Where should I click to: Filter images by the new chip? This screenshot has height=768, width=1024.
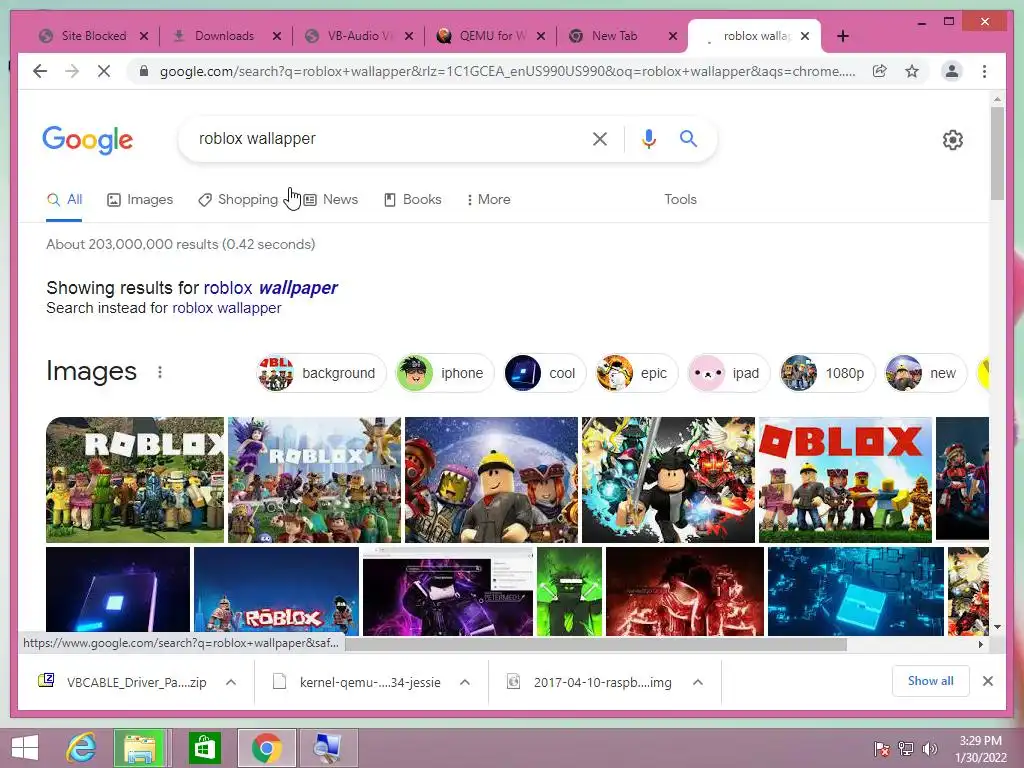pyautogui.click(x=925, y=373)
